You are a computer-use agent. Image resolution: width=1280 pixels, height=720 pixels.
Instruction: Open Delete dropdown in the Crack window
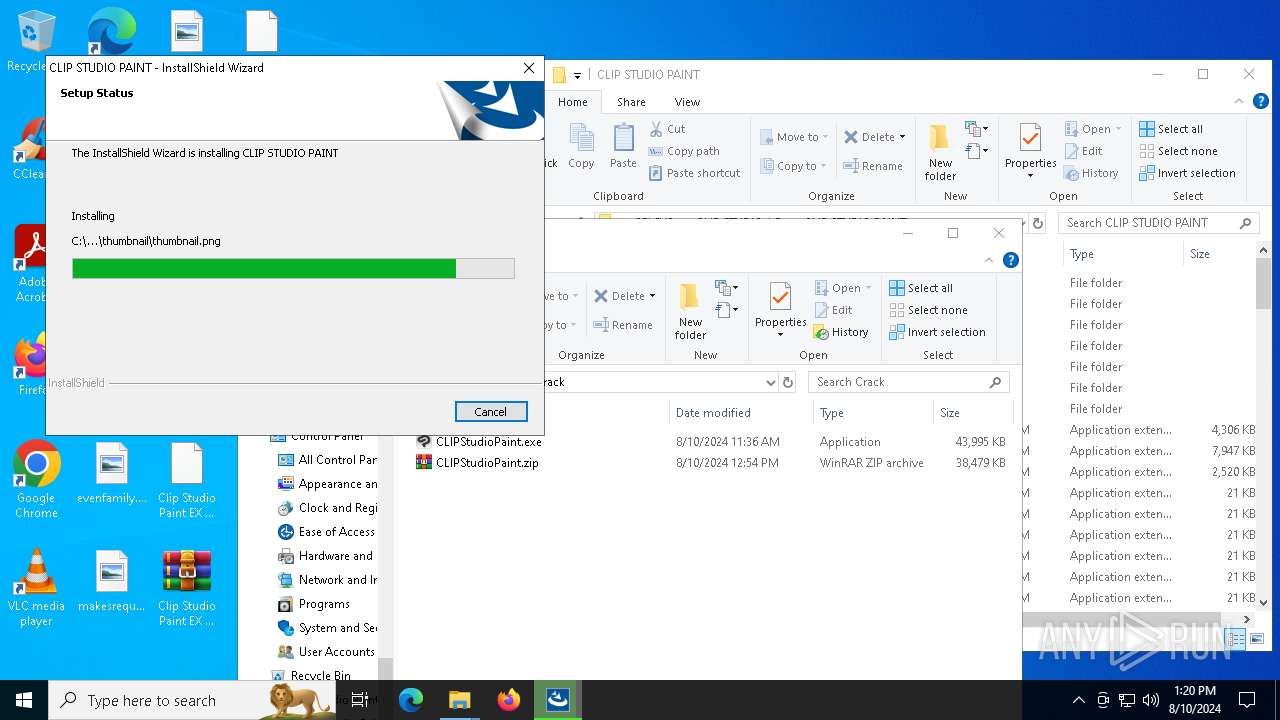click(624, 296)
